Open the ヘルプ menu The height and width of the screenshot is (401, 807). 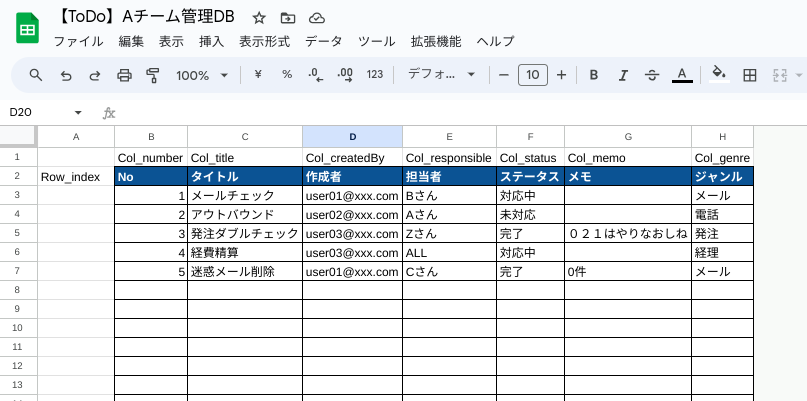point(496,42)
